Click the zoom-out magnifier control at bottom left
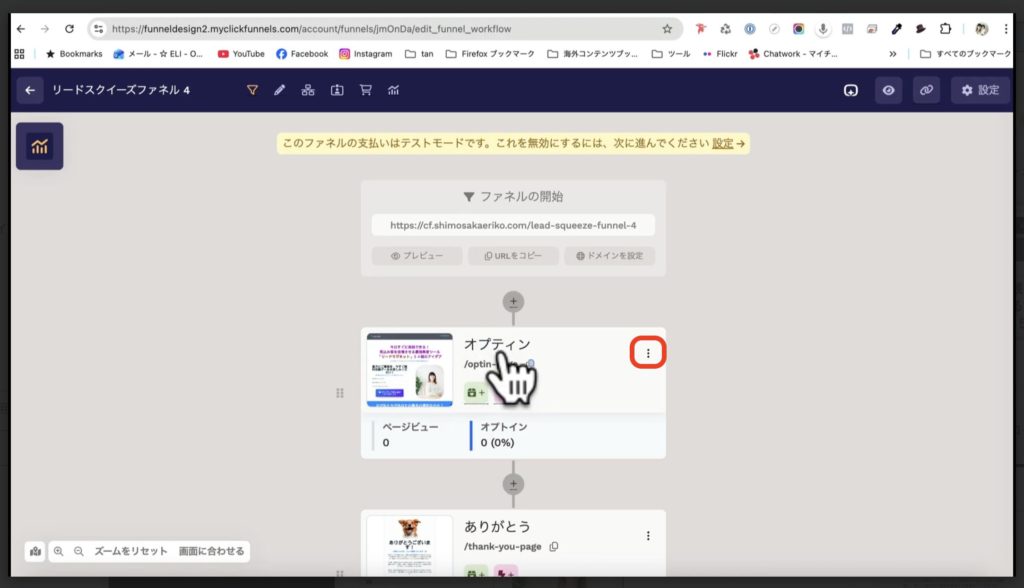Image resolution: width=1024 pixels, height=588 pixels. 80,551
